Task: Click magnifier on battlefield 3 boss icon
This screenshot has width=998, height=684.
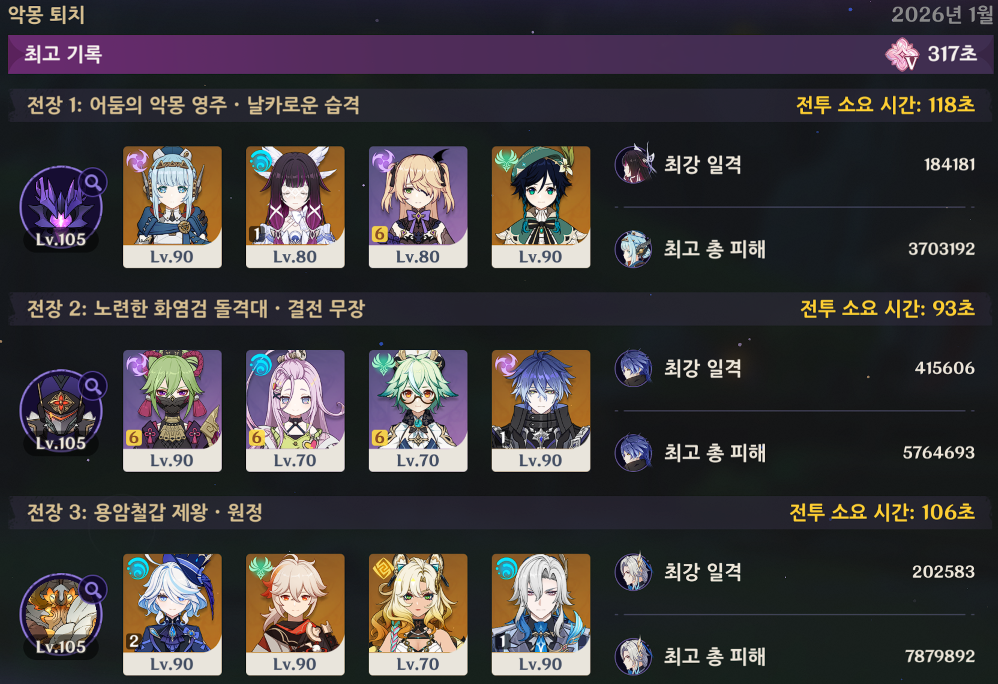Action: 94,589
